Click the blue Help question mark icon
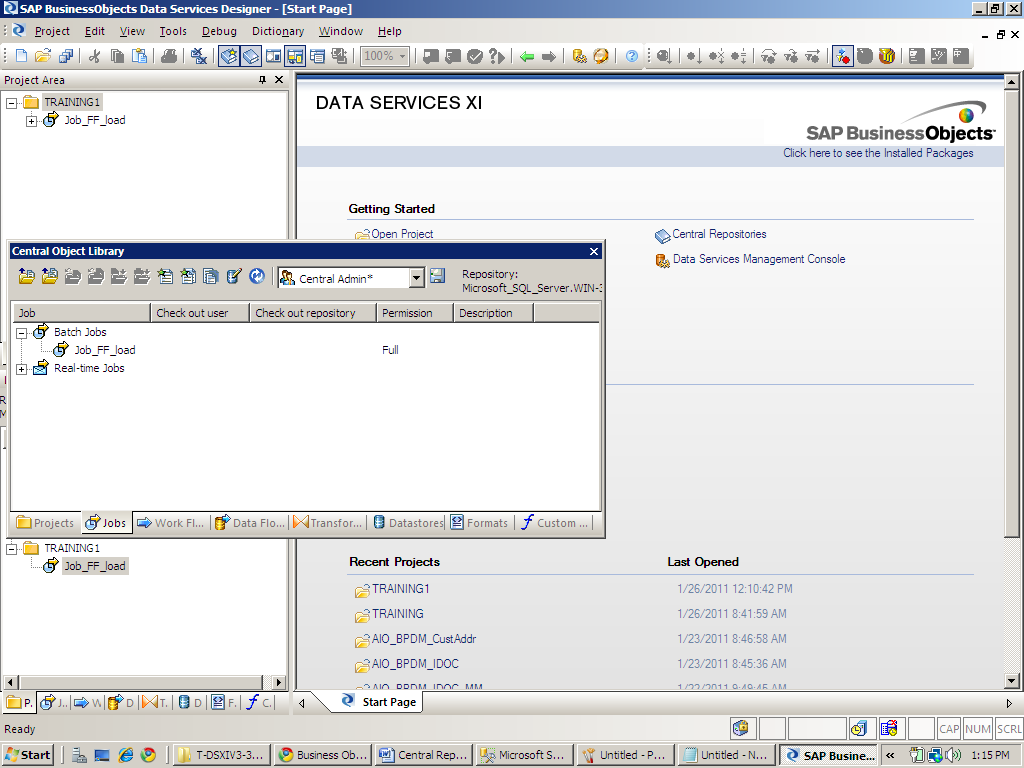 point(632,56)
